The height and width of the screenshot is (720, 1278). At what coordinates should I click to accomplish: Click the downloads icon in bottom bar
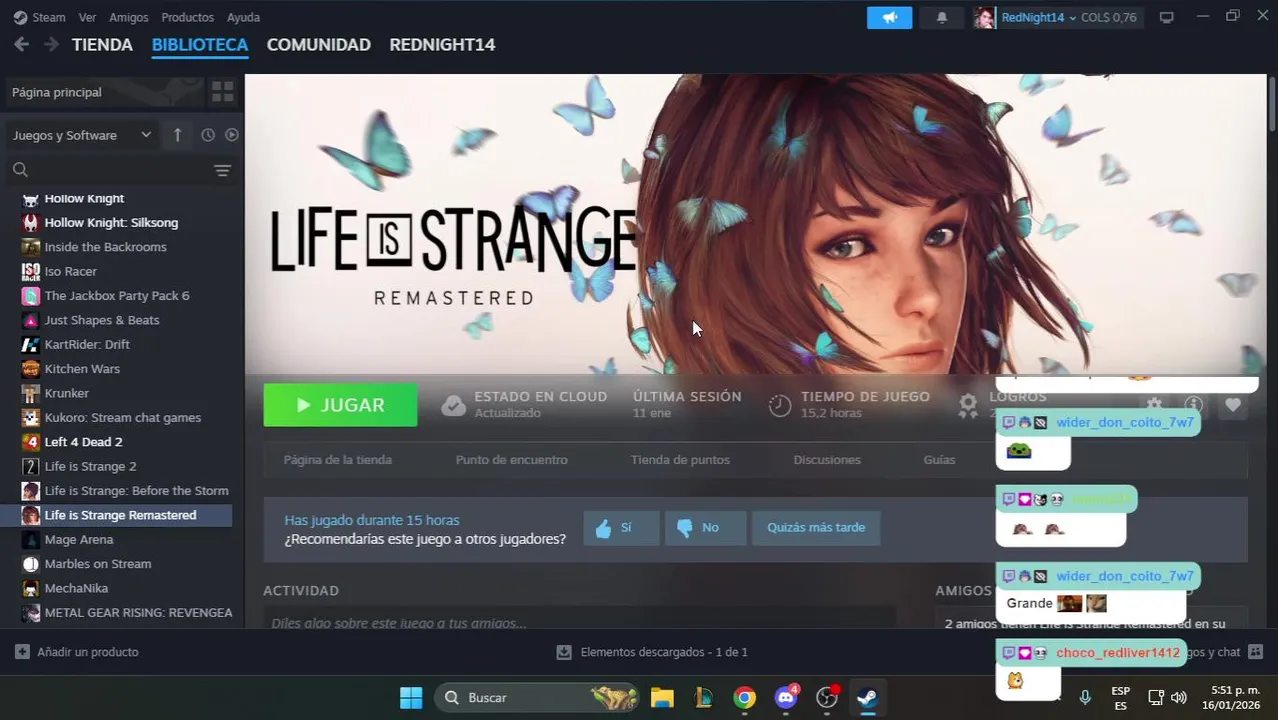564,652
